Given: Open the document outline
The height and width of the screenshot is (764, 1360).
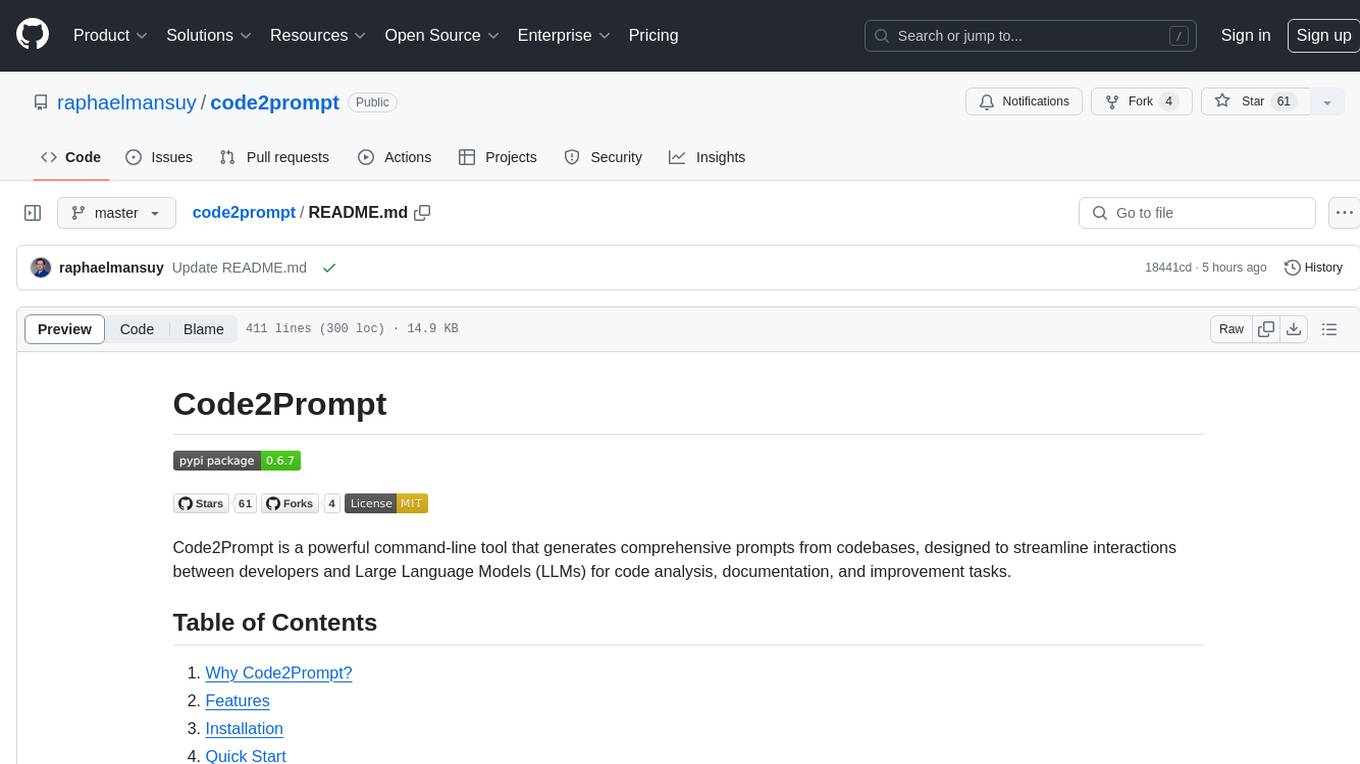Looking at the screenshot, I should [1329, 329].
